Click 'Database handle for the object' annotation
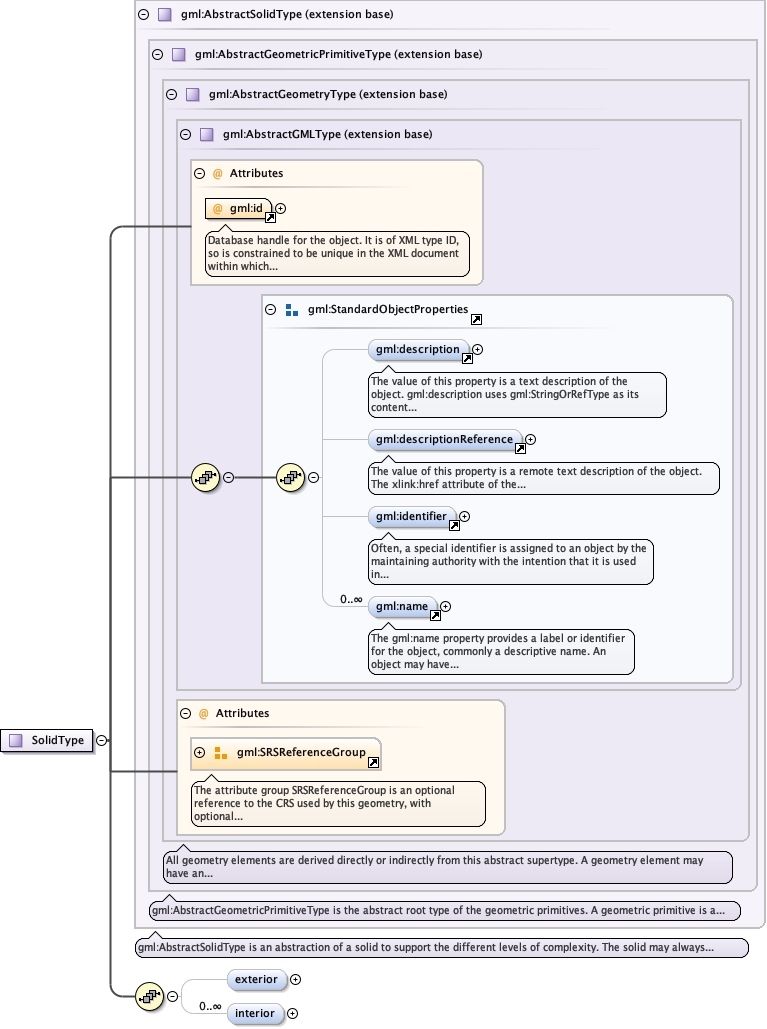Screen dimensions: 767x1029 [337, 253]
